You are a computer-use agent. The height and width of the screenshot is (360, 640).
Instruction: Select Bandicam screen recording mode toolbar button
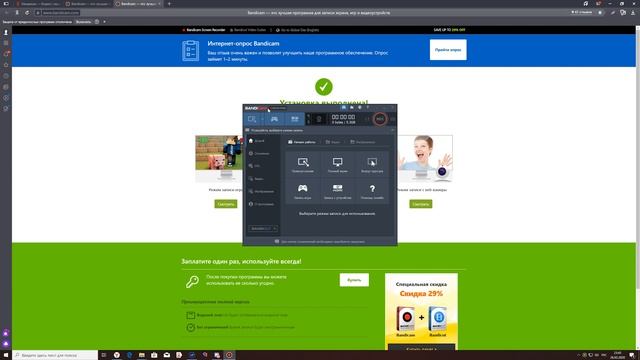(251, 119)
